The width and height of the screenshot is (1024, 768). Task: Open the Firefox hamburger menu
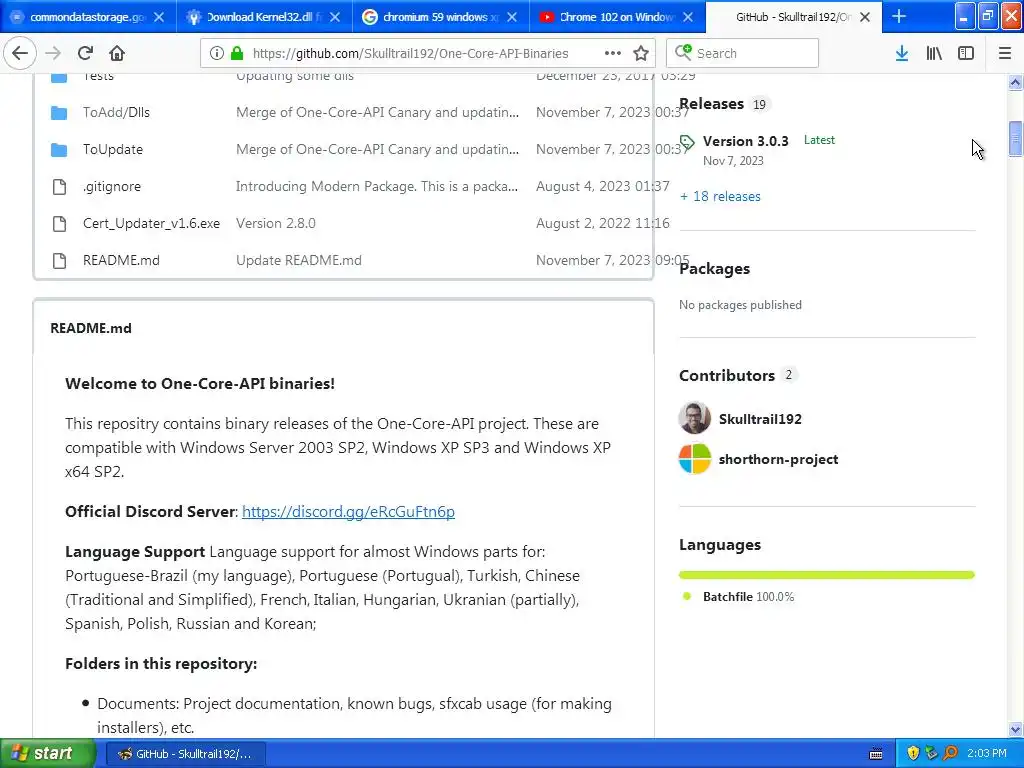[x=1004, y=53]
